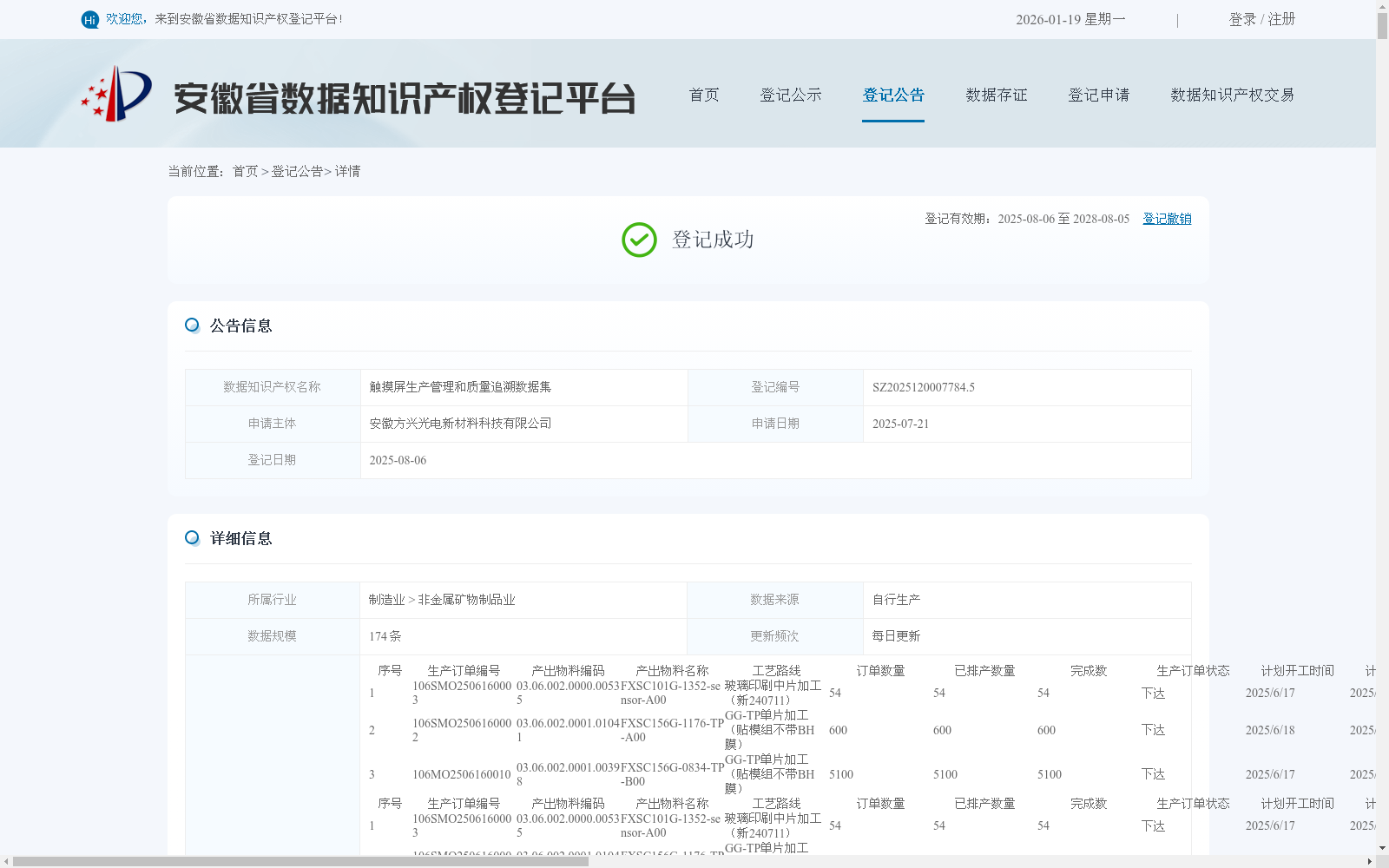Click the platform title 安徽省数据知识产权登记平台

[405, 98]
